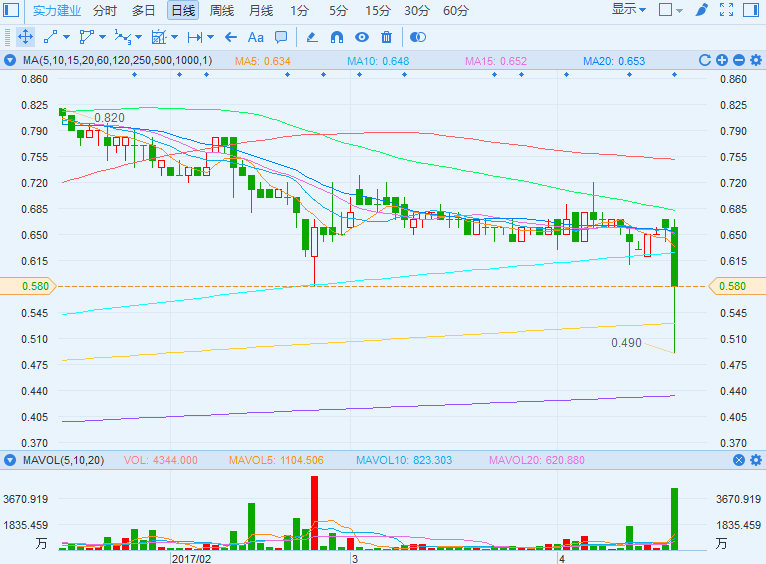Select the measure range tool

[x=195, y=37]
